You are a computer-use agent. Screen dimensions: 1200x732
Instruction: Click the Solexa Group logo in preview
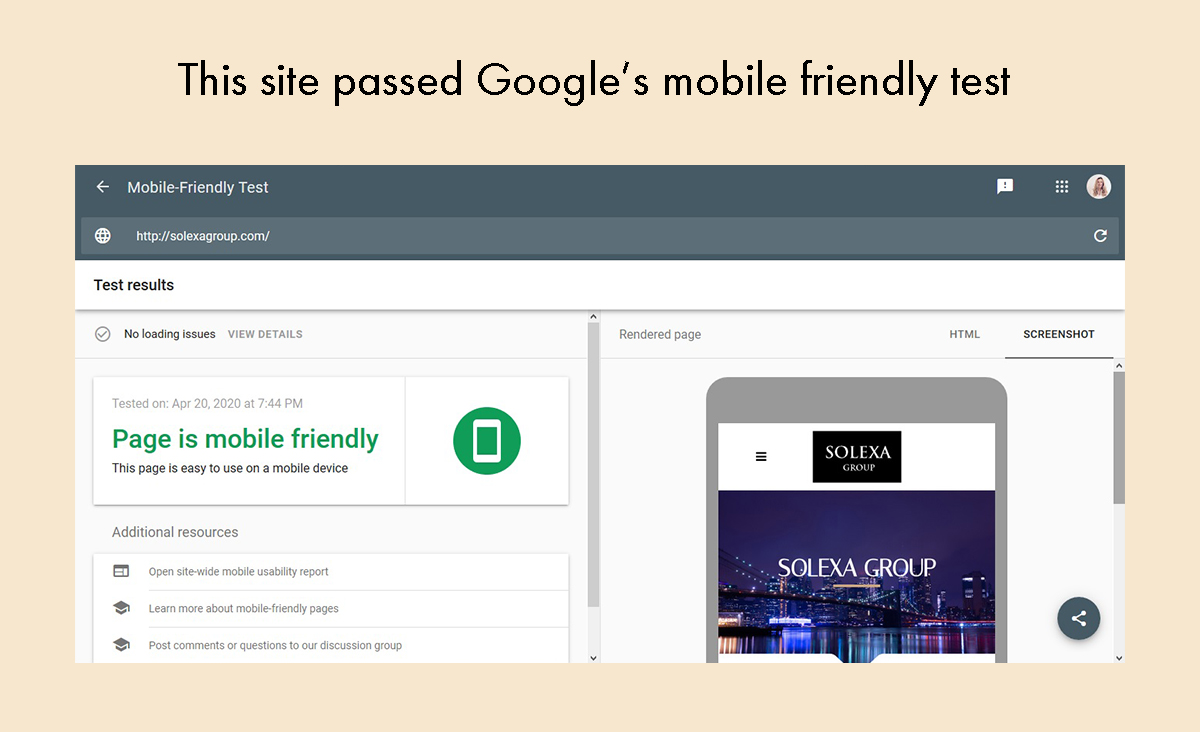pyautogui.click(x=857, y=457)
